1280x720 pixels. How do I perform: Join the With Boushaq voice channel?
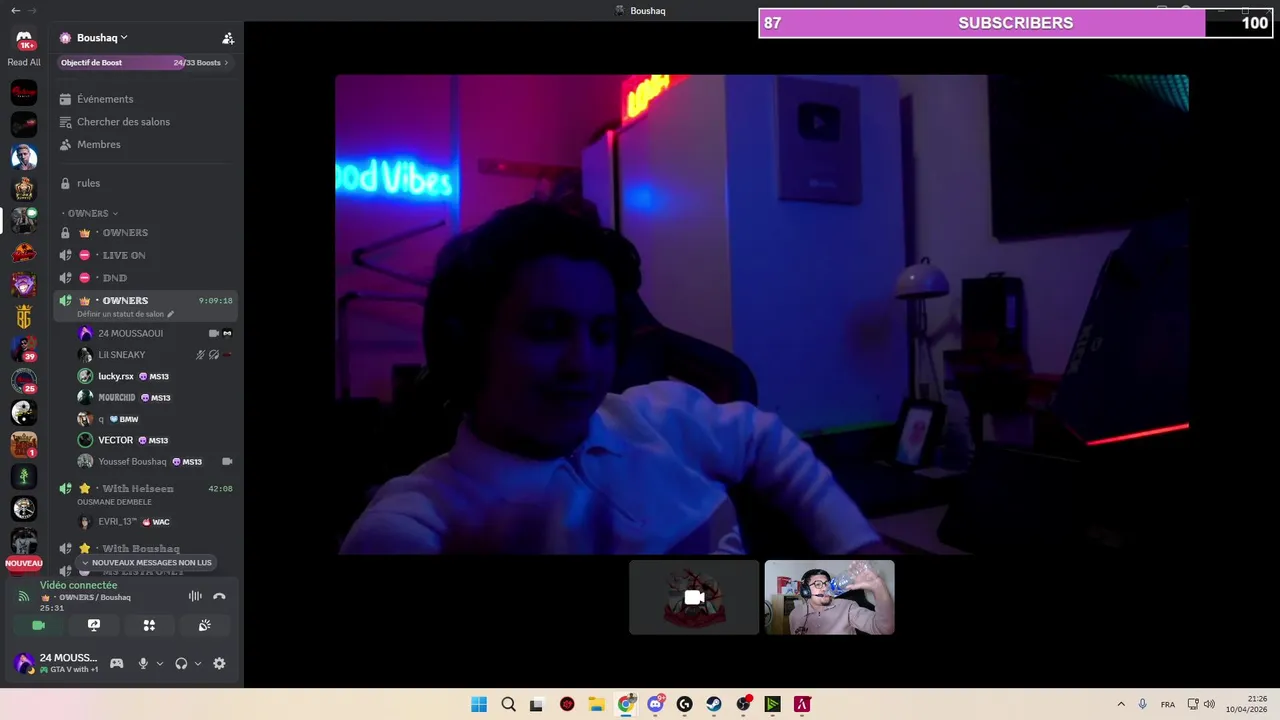point(145,549)
